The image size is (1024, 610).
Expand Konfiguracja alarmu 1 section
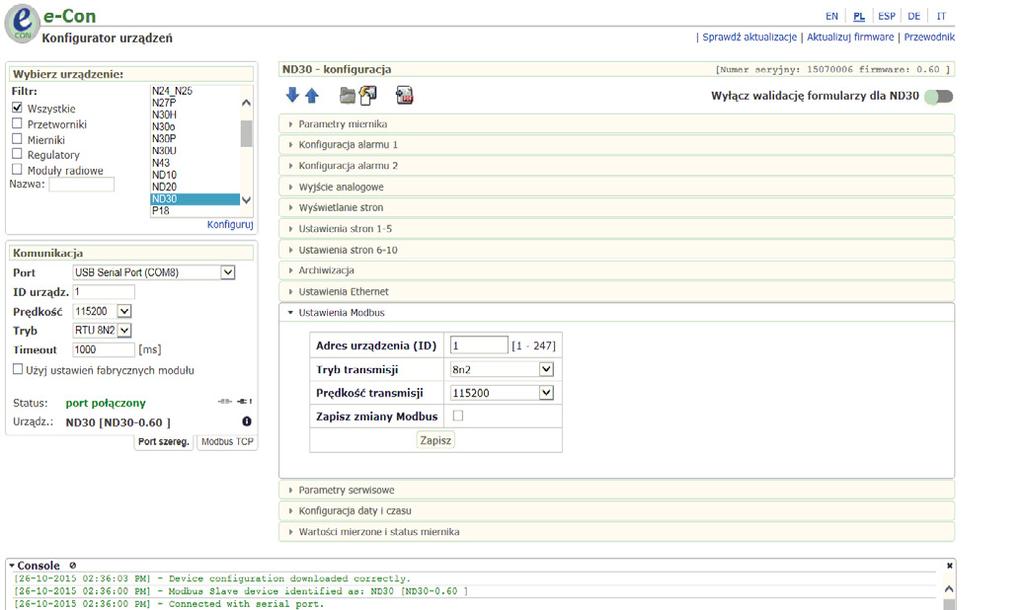tap(616, 144)
